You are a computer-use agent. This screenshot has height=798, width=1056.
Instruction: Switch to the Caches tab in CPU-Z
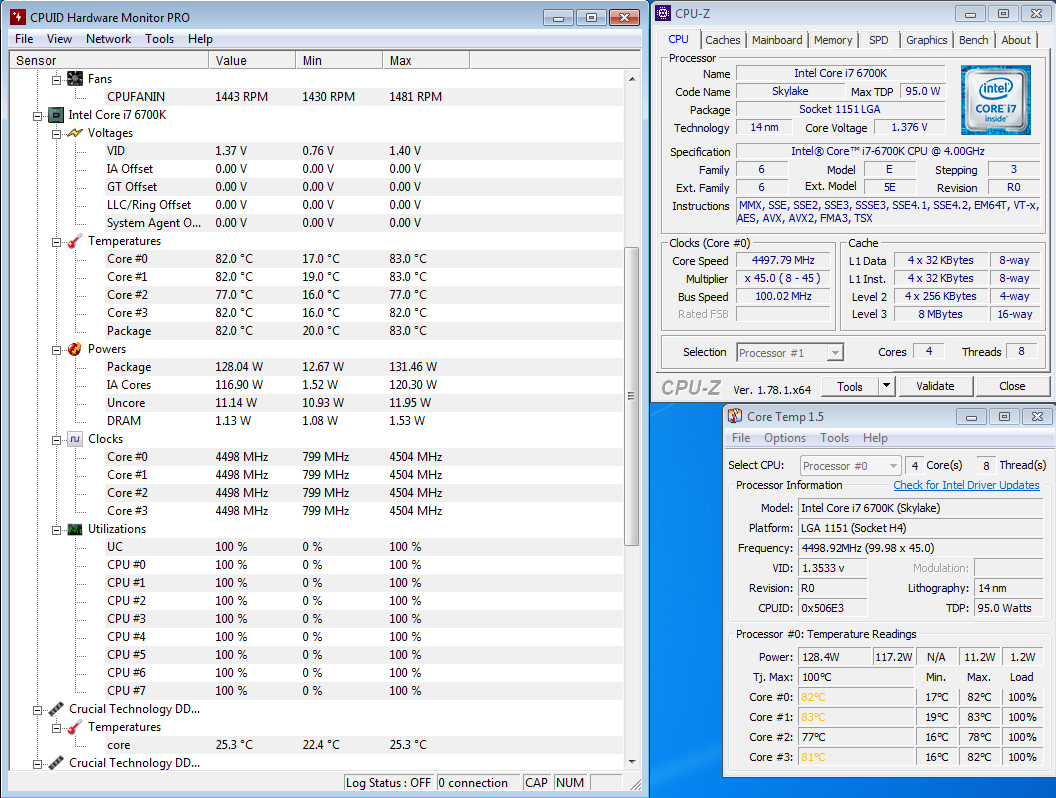pyautogui.click(x=723, y=40)
